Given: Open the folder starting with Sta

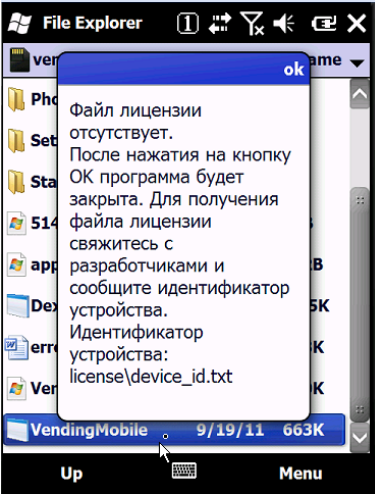Looking at the screenshot, I should [x=17, y=182].
